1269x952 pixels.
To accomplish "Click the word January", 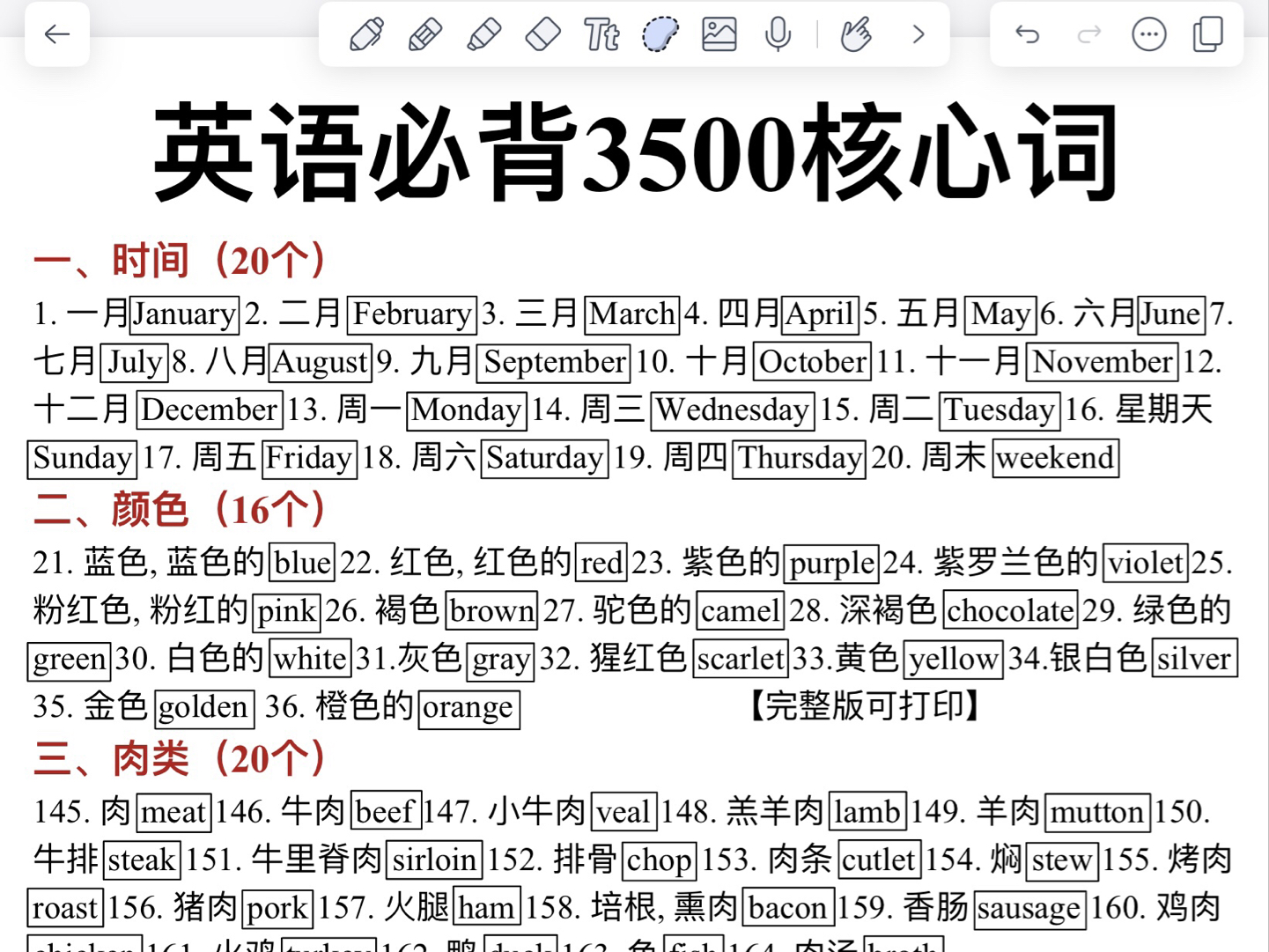I will click(184, 314).
